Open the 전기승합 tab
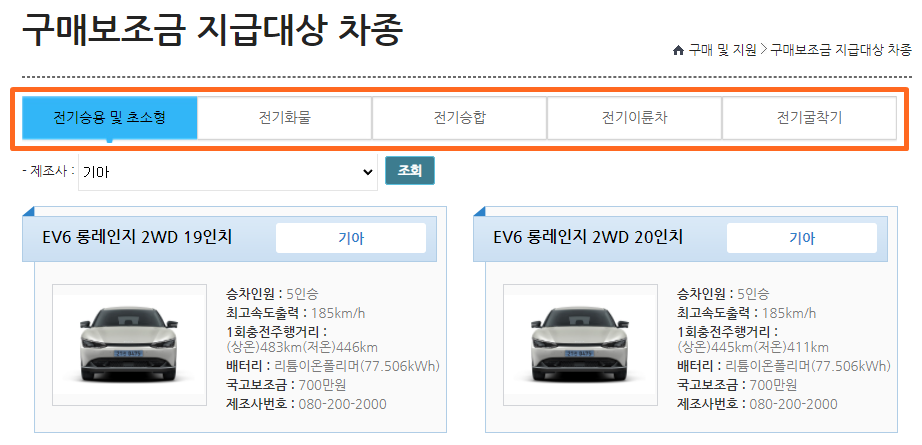This screenshot has width=922, height=445. pos(459,118)
